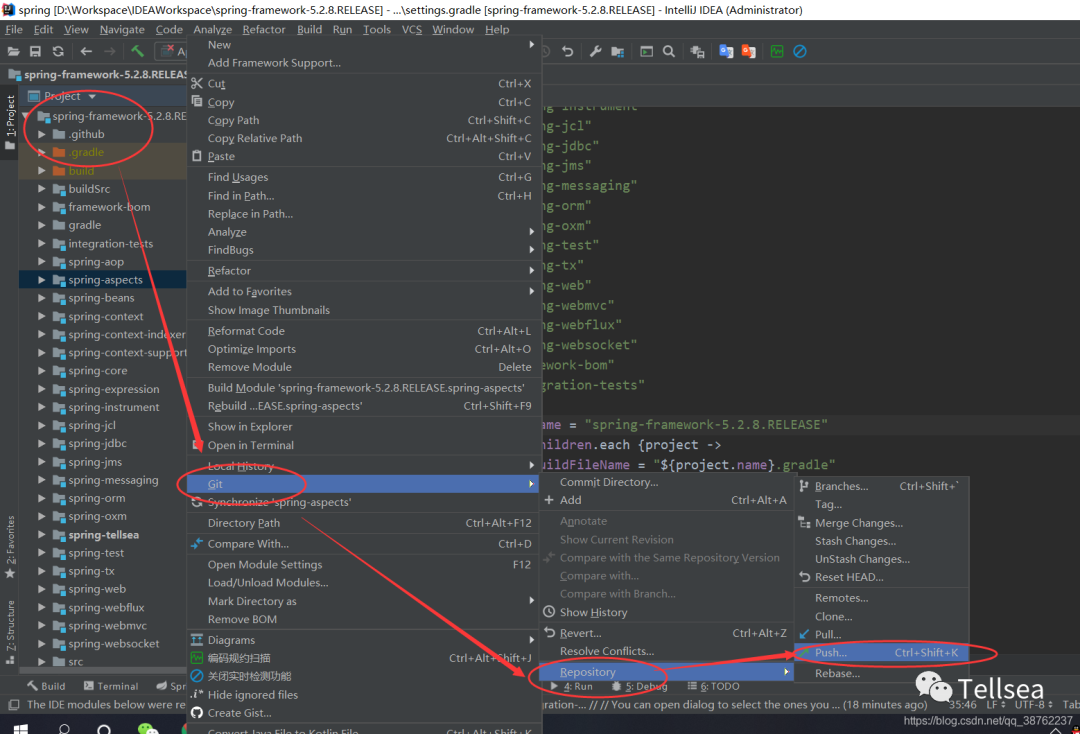Open the Navigate menu
Viewport: 1080px width, 734px height.
122,30
